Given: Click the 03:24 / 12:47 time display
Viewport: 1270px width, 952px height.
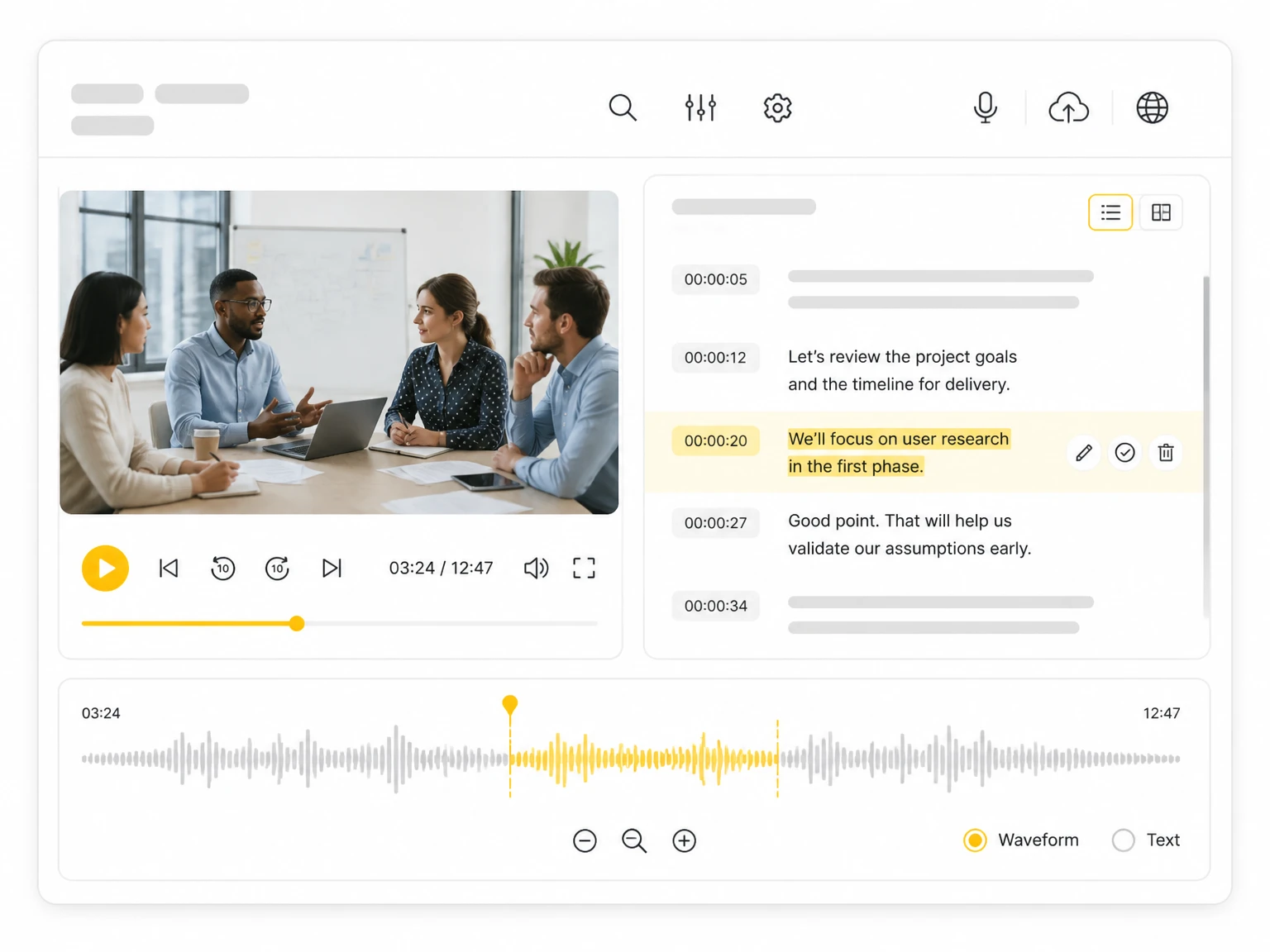Looking at the screenshot, I should pos(441,568).
